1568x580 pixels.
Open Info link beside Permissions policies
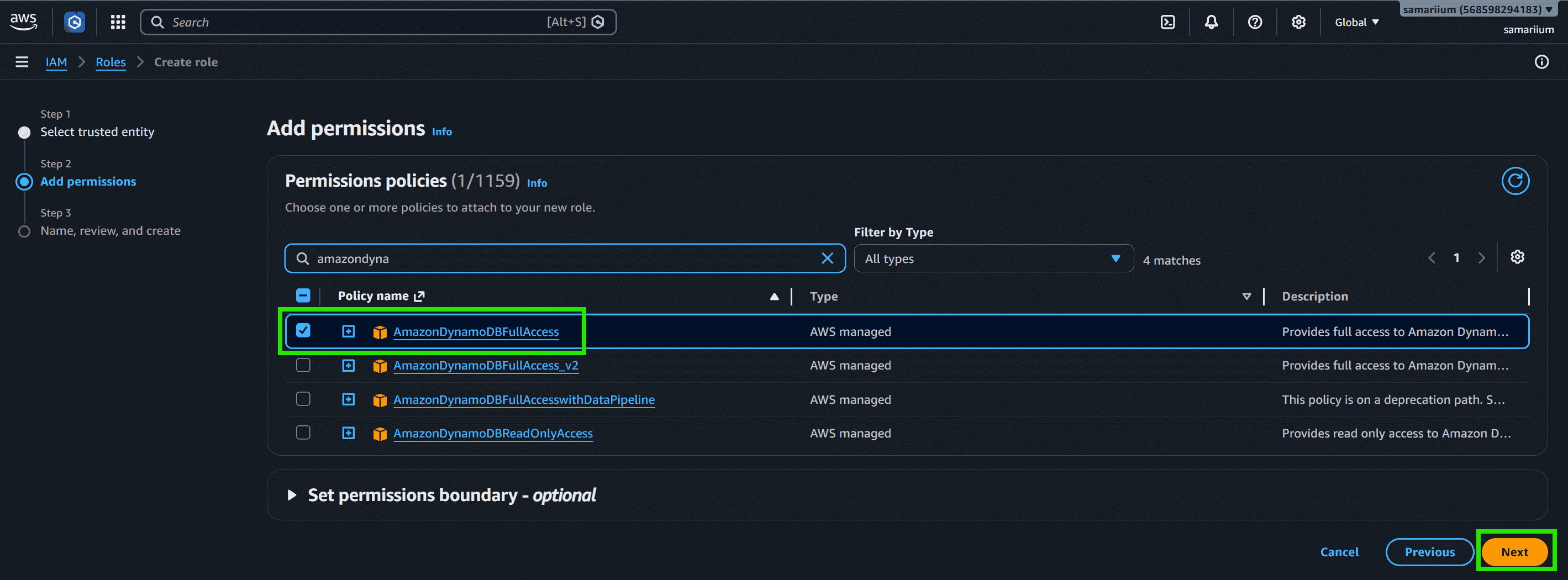pyautogui.click(x=537, y=183)
